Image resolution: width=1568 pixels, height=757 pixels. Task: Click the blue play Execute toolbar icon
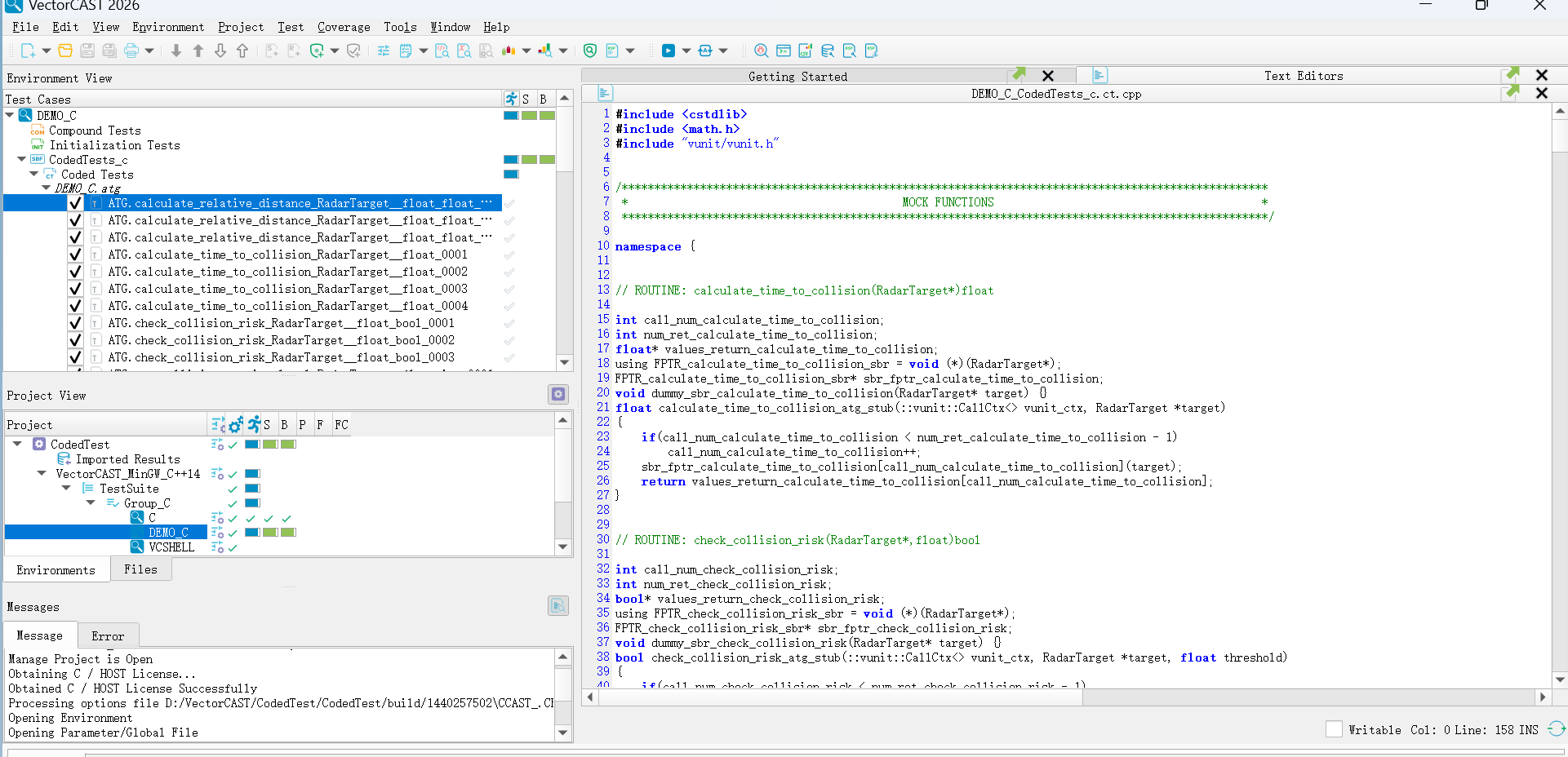click(669, 51)
